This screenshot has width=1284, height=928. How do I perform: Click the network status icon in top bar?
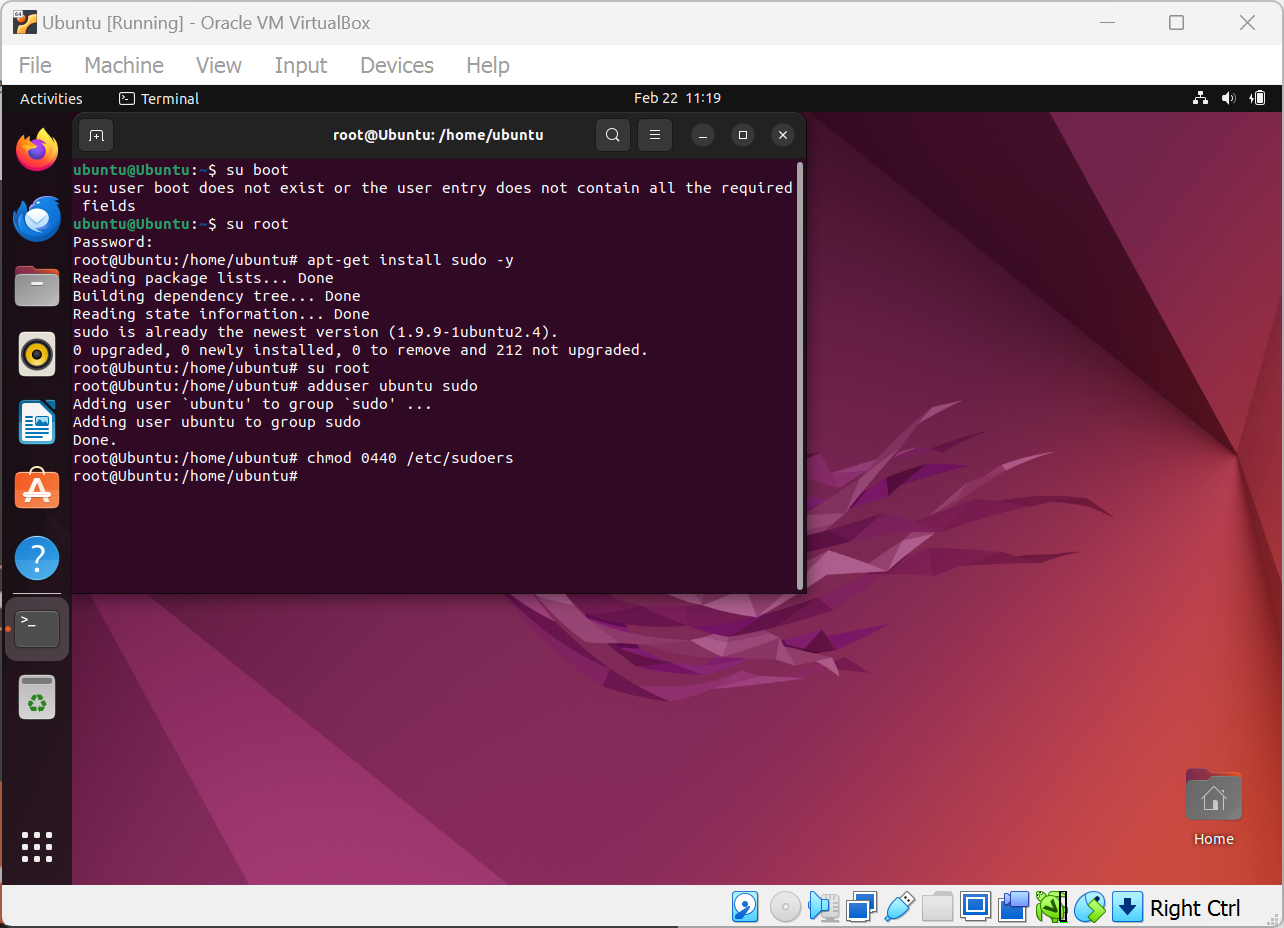pyautogui.click(x=1201, y=98)
